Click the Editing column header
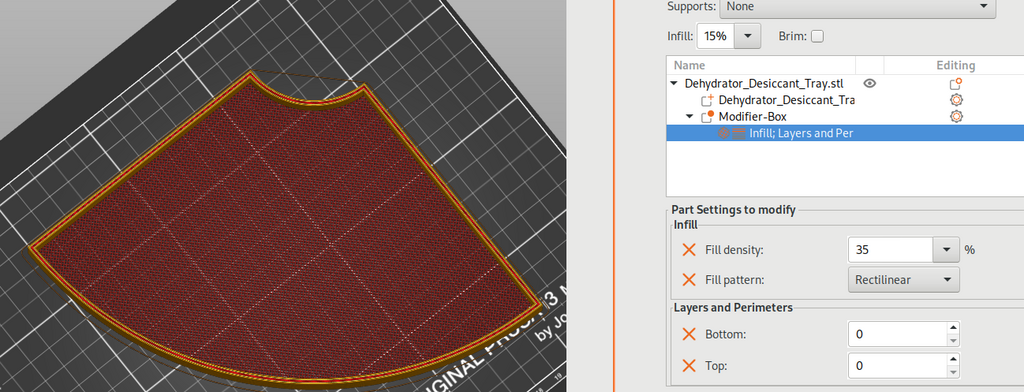 955,65
